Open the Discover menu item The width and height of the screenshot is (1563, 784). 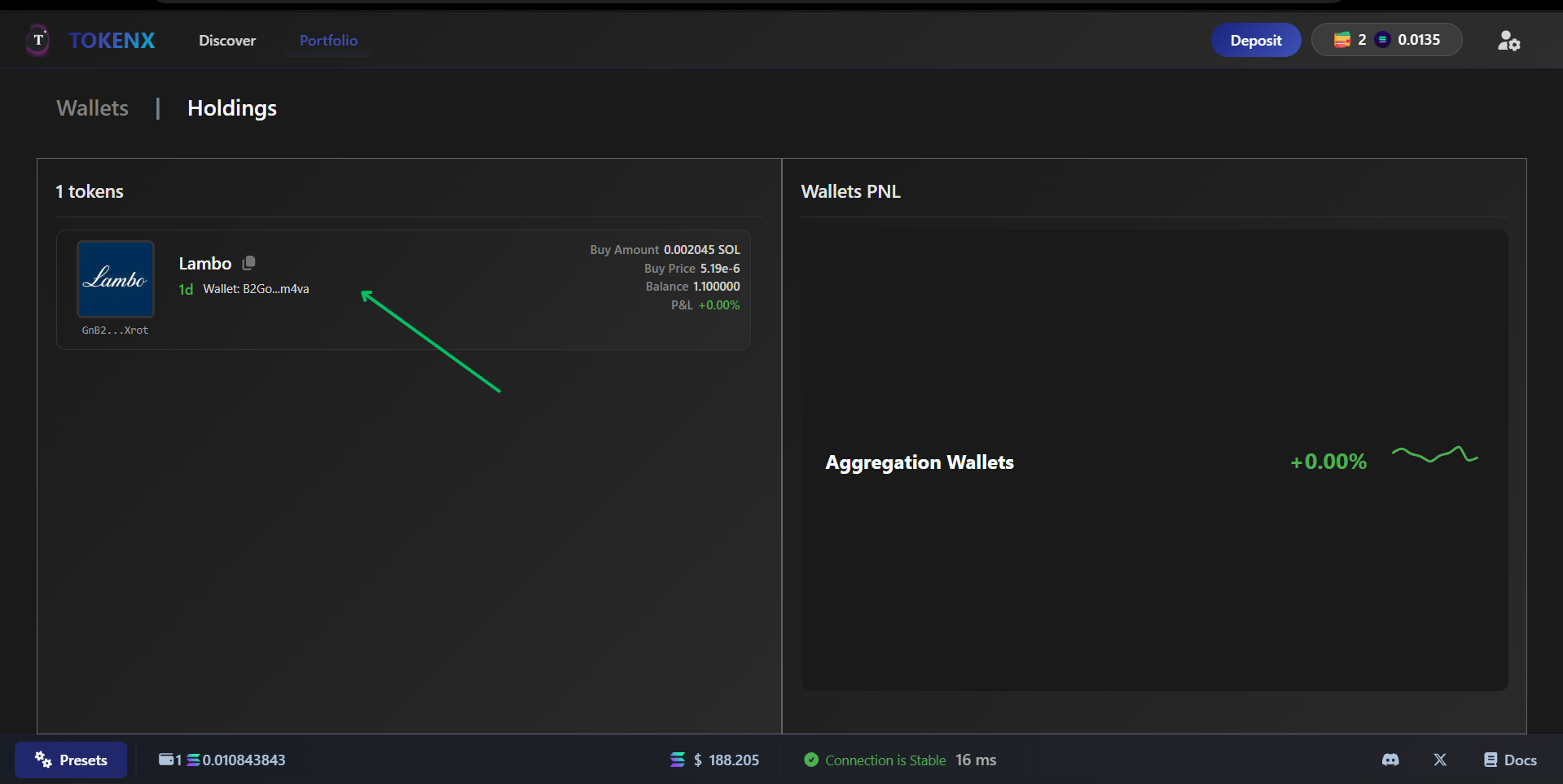227,41
